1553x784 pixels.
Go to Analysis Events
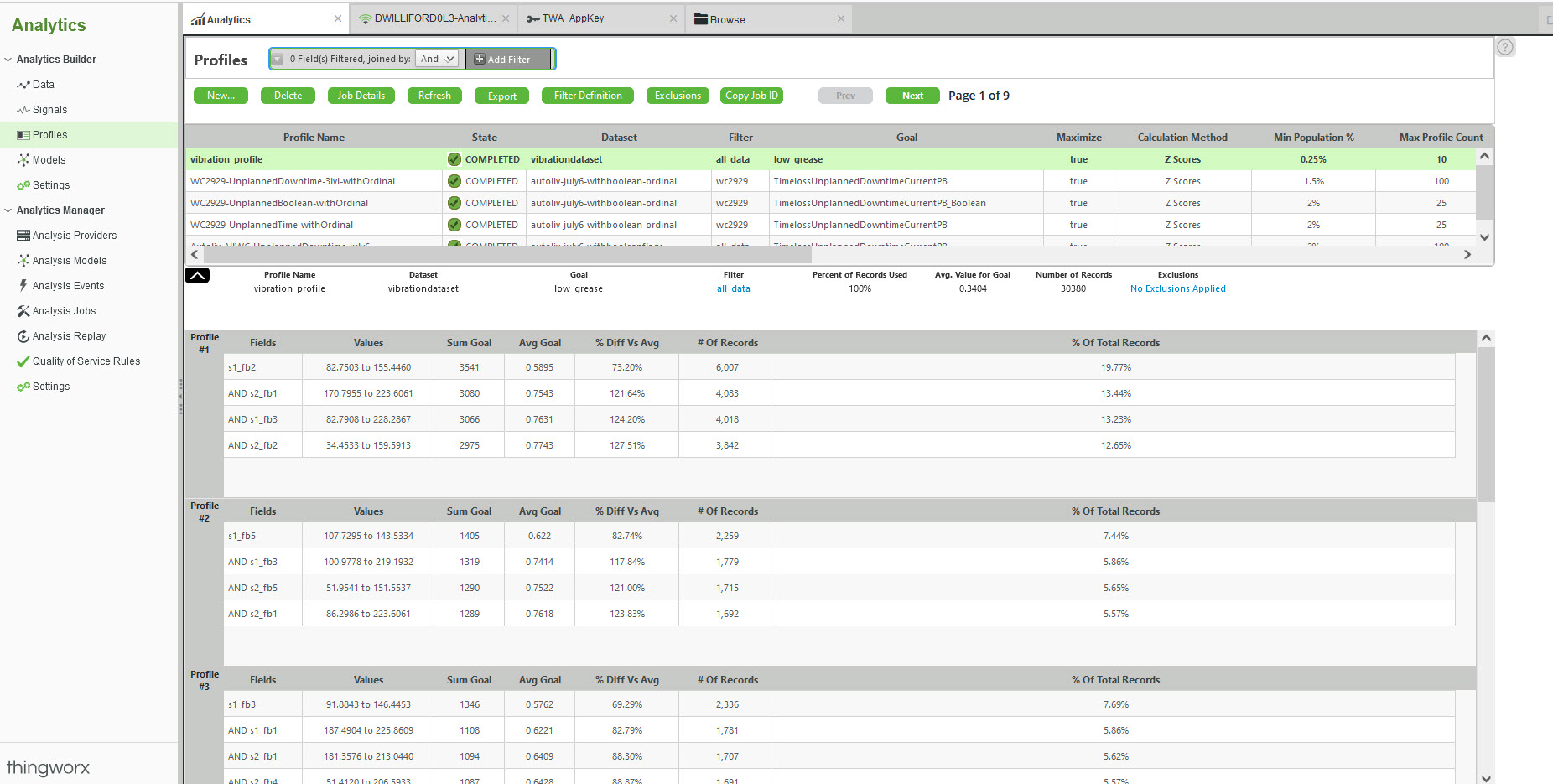tap(68, 286)
